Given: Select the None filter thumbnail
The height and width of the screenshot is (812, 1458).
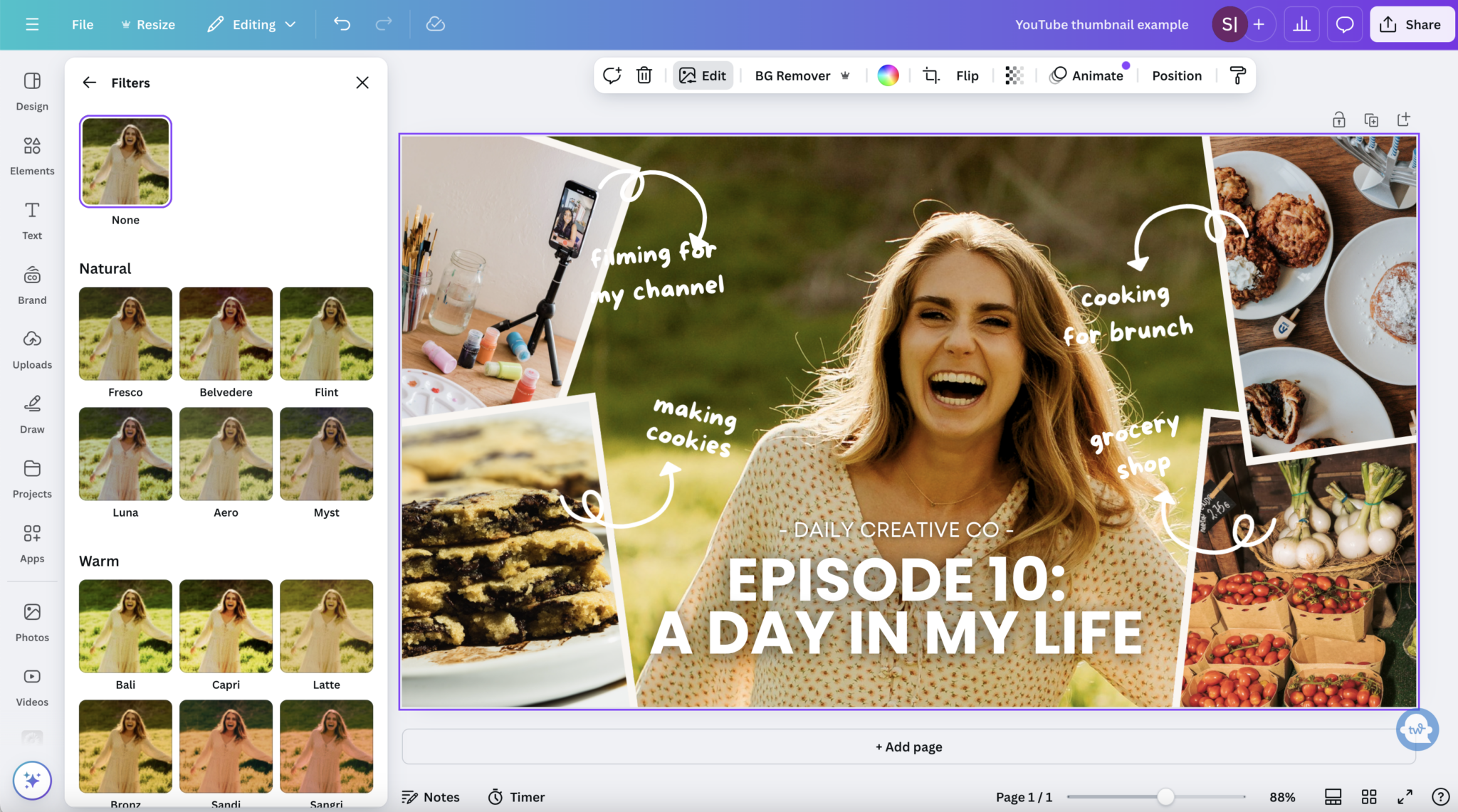Looking at the screenshot, I should pyautogui.click(x=125, y=162).
